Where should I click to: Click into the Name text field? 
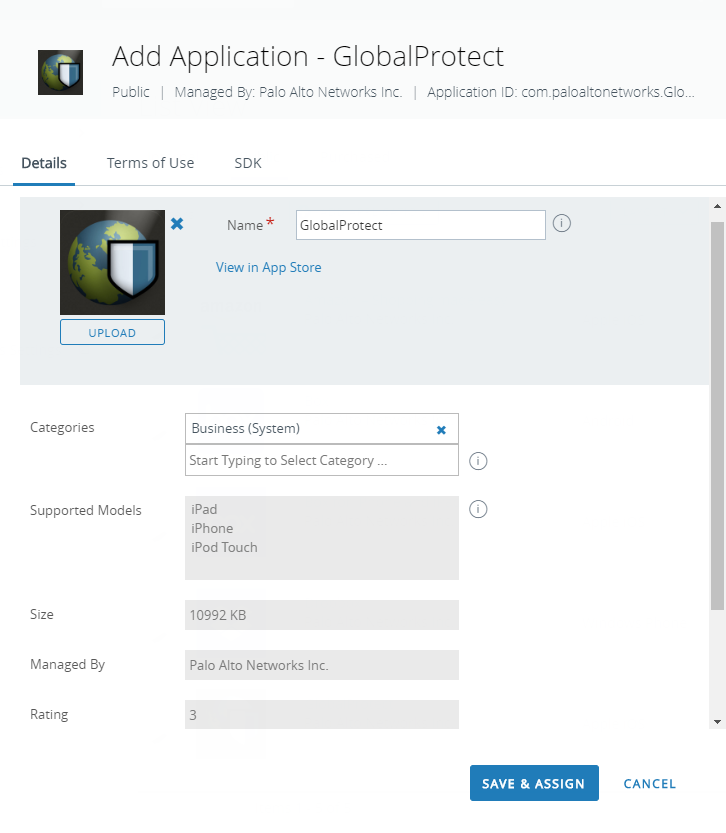[421, 225]
